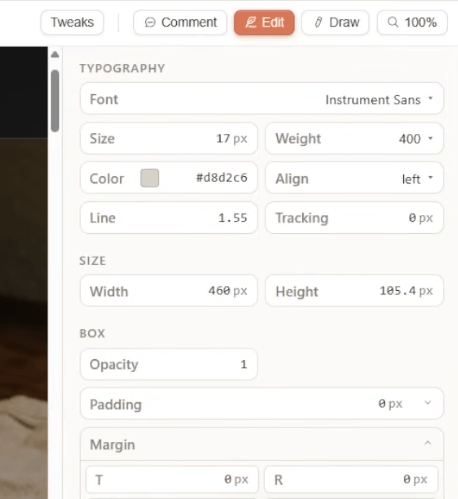Click the Line height field
Viewport: 458px width, 499px height.
tap(169, 218)
